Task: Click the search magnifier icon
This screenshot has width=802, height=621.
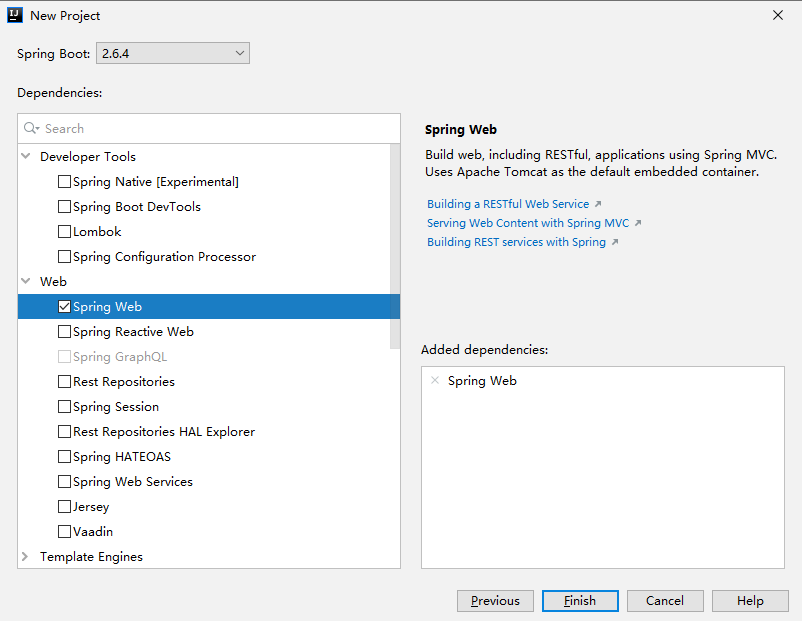Action: pos(31,128)
